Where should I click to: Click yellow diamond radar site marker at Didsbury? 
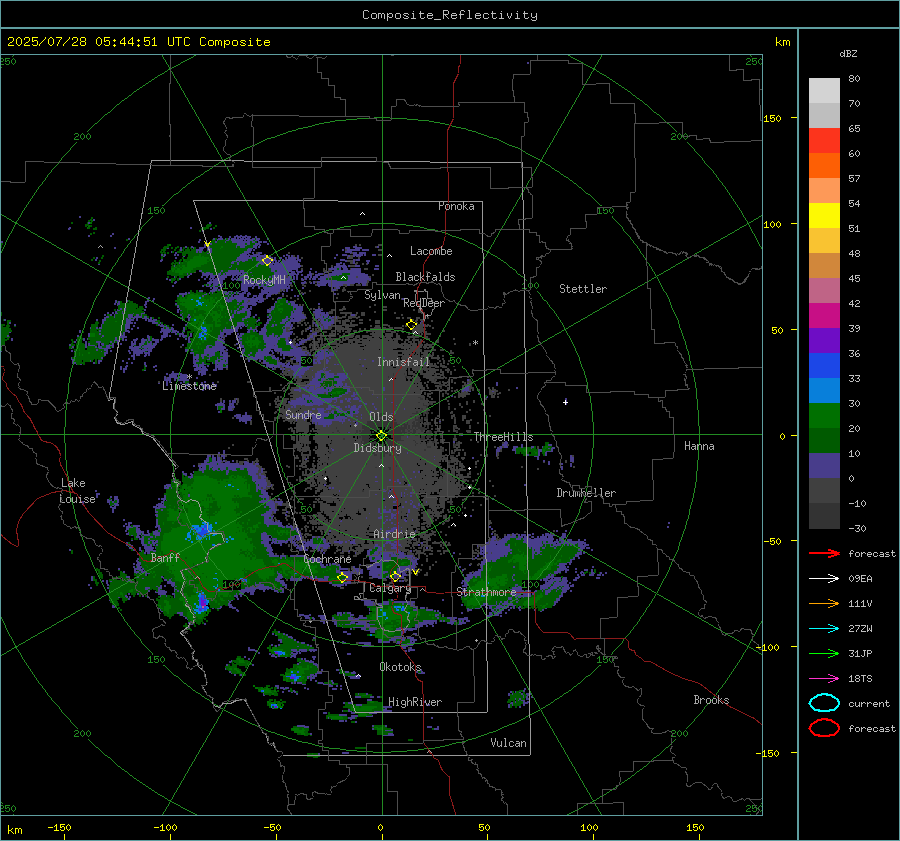coord(381,436)
